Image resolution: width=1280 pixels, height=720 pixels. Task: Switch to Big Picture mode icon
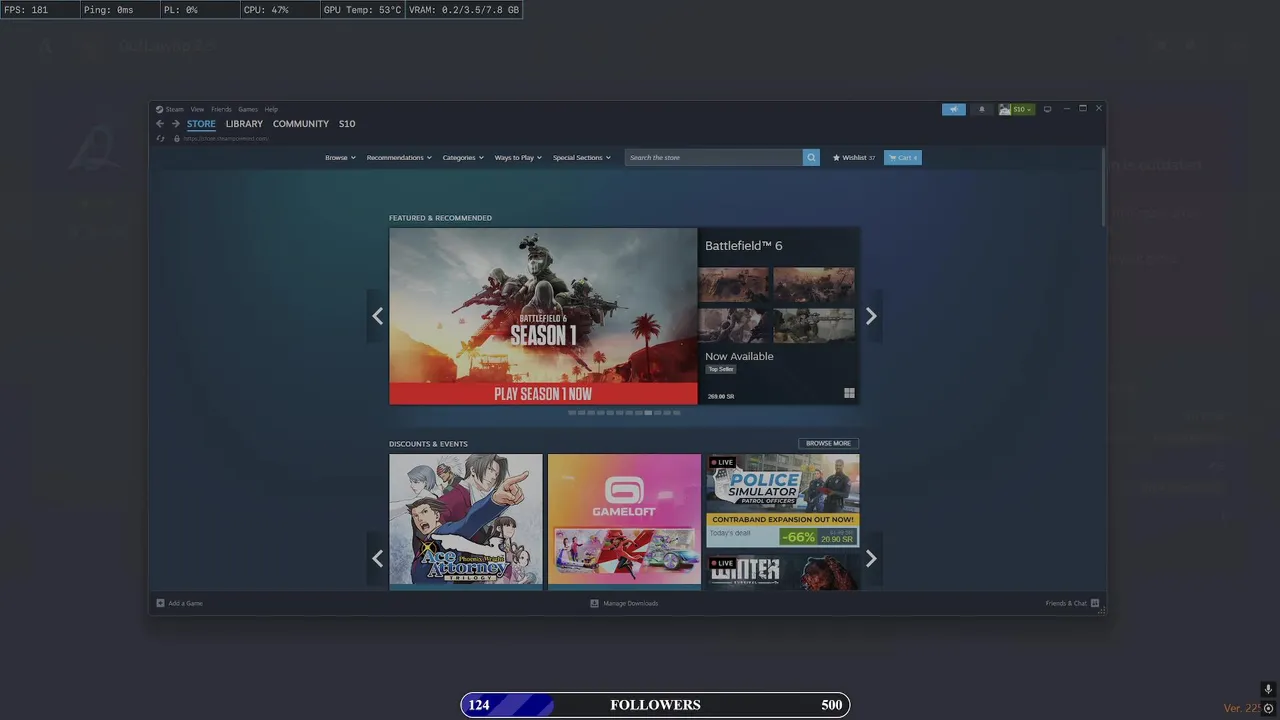pos(1047,109)
